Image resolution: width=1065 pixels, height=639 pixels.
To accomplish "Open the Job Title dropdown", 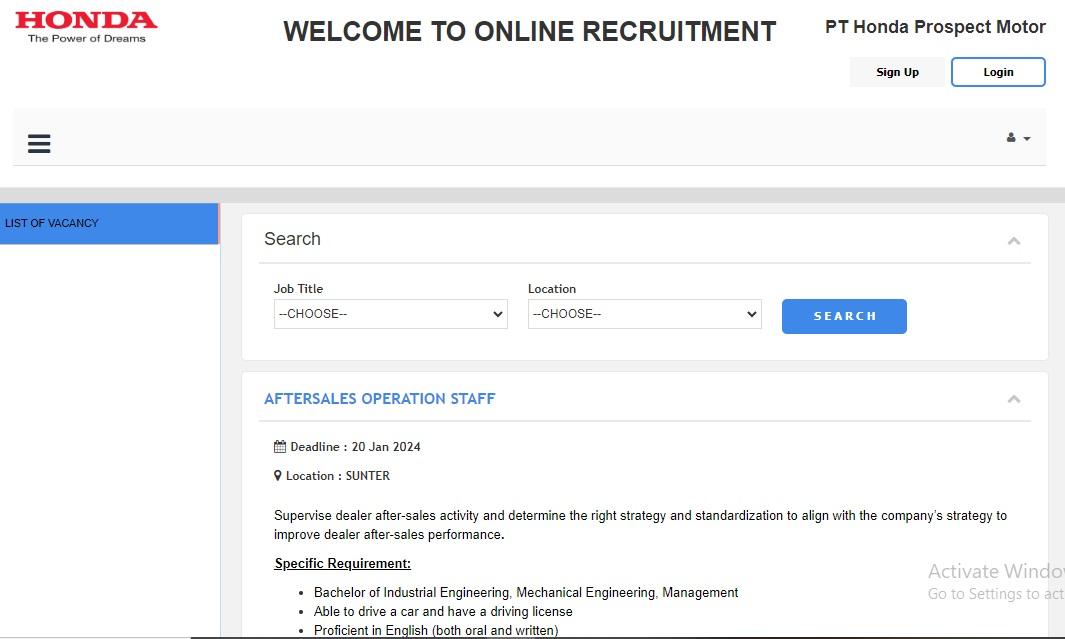I will 390,314.
